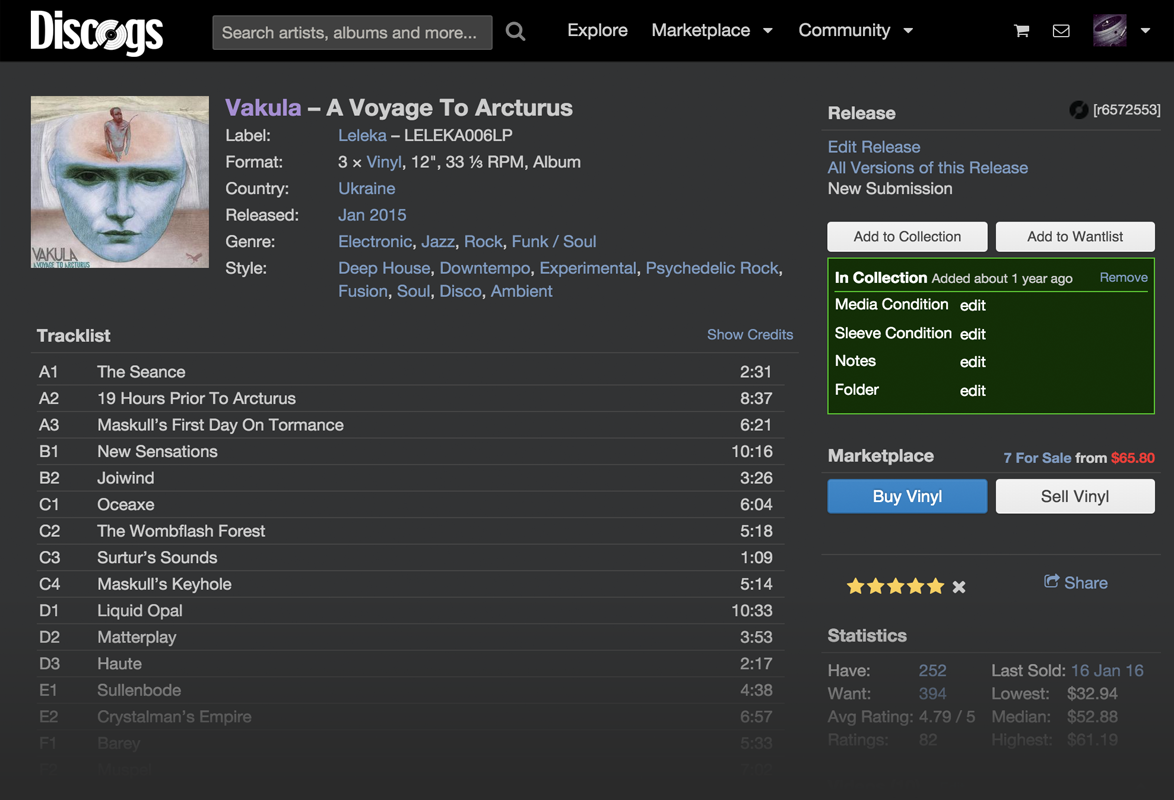Viewport: 1174px width, 800px height.
Task: Click the Share link text
Action: [1086, 583]
